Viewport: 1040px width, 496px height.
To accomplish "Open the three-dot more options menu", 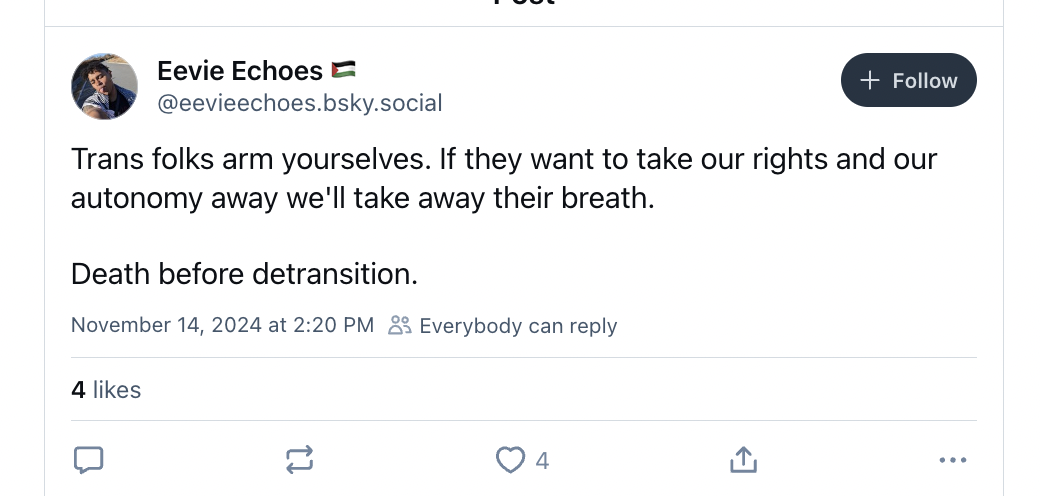I will tap(953, 460).
